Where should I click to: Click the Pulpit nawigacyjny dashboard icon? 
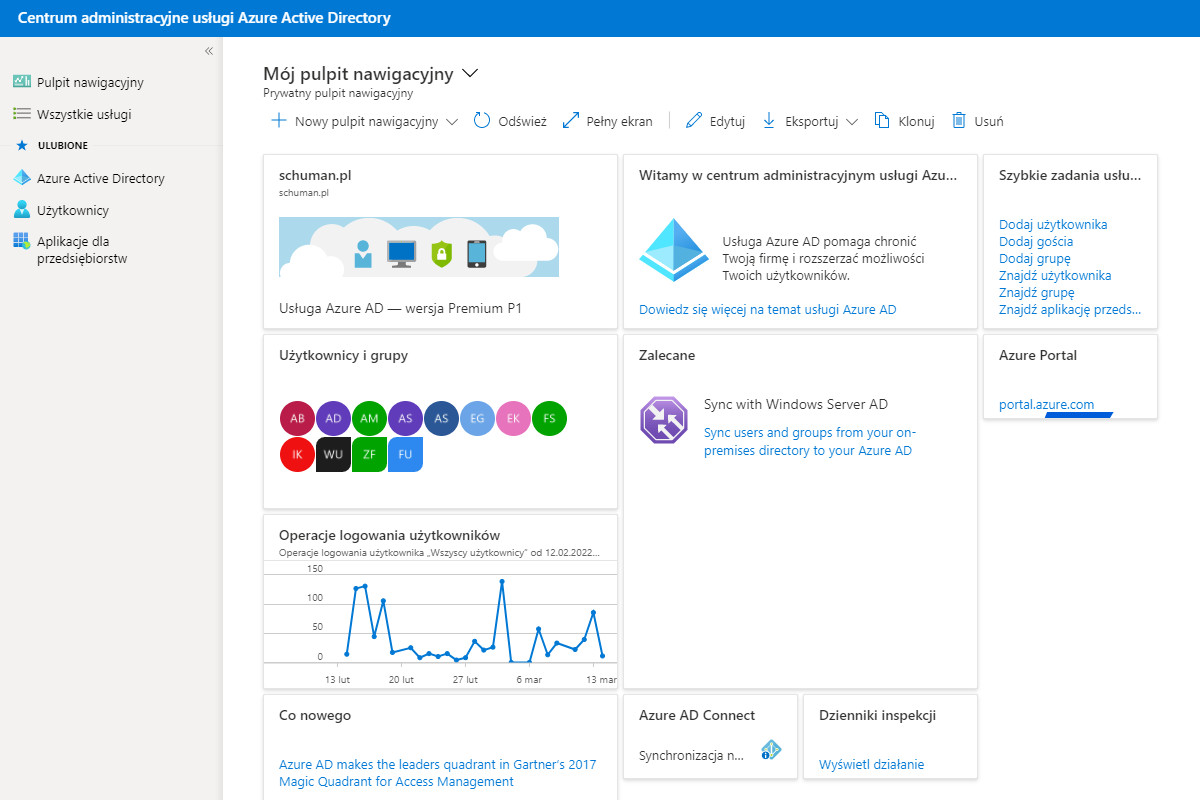coord(22,82)
